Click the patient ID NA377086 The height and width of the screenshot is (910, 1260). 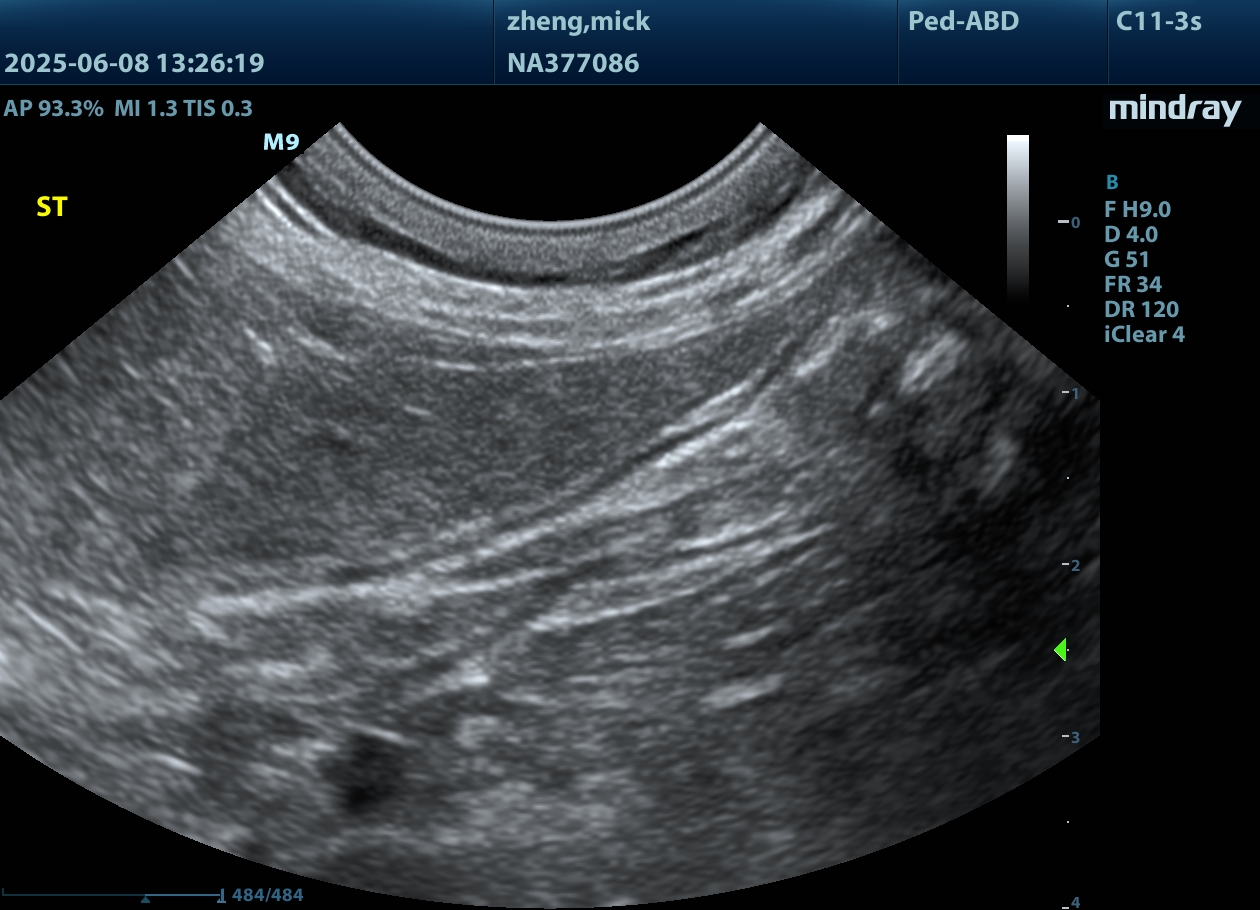tap(572, 63)
